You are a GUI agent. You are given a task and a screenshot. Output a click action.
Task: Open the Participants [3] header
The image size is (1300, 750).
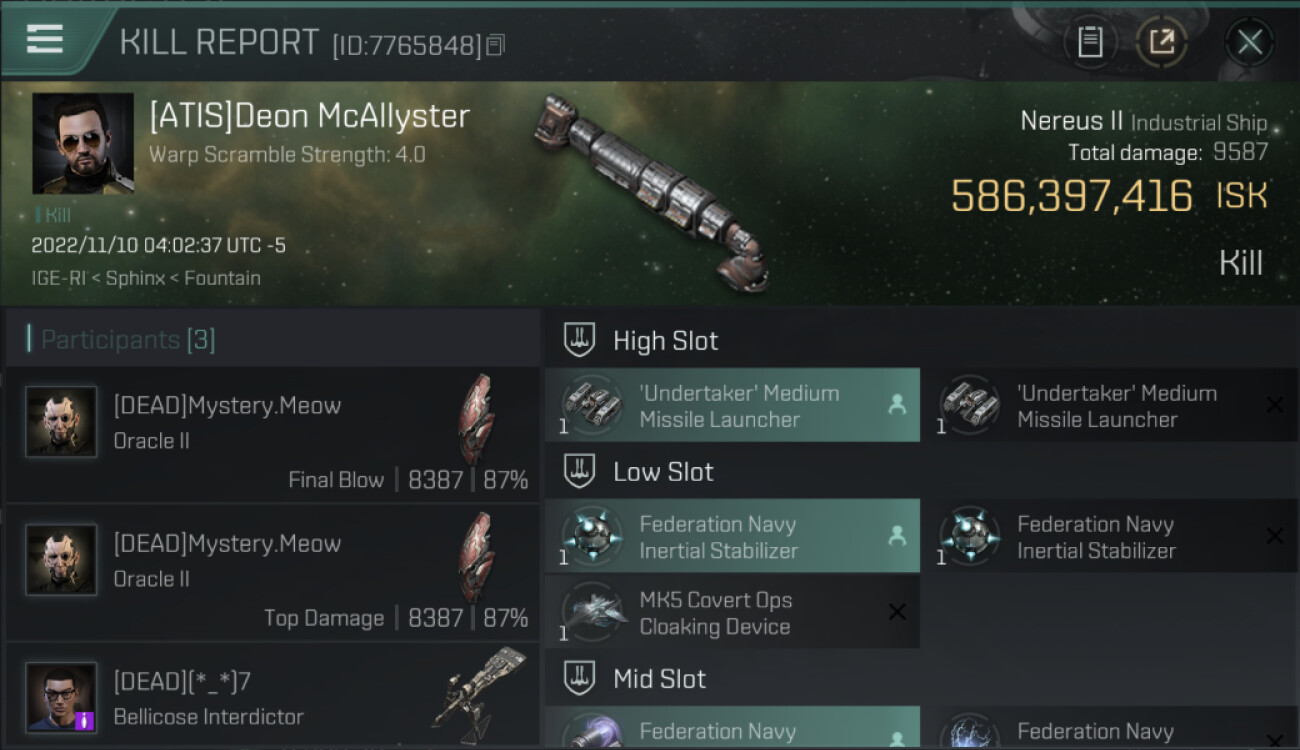272,340
